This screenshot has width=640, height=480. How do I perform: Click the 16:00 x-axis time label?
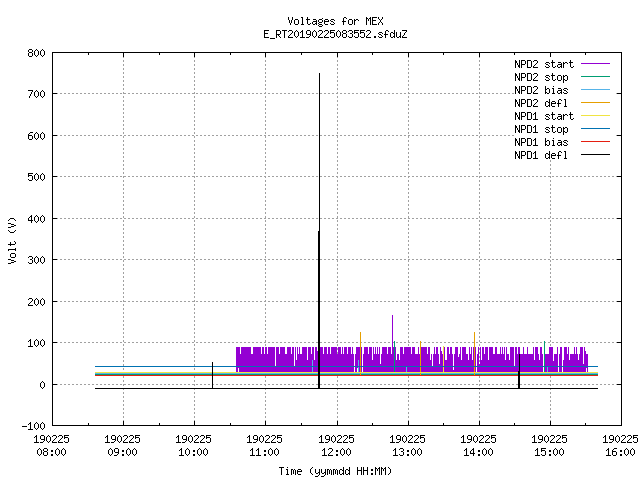620,452
